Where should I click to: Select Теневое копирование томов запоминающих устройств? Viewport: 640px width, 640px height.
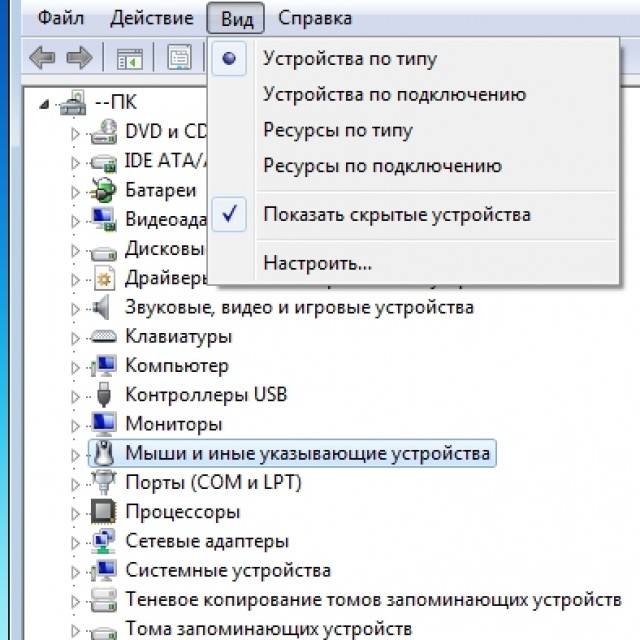point(373,600)
